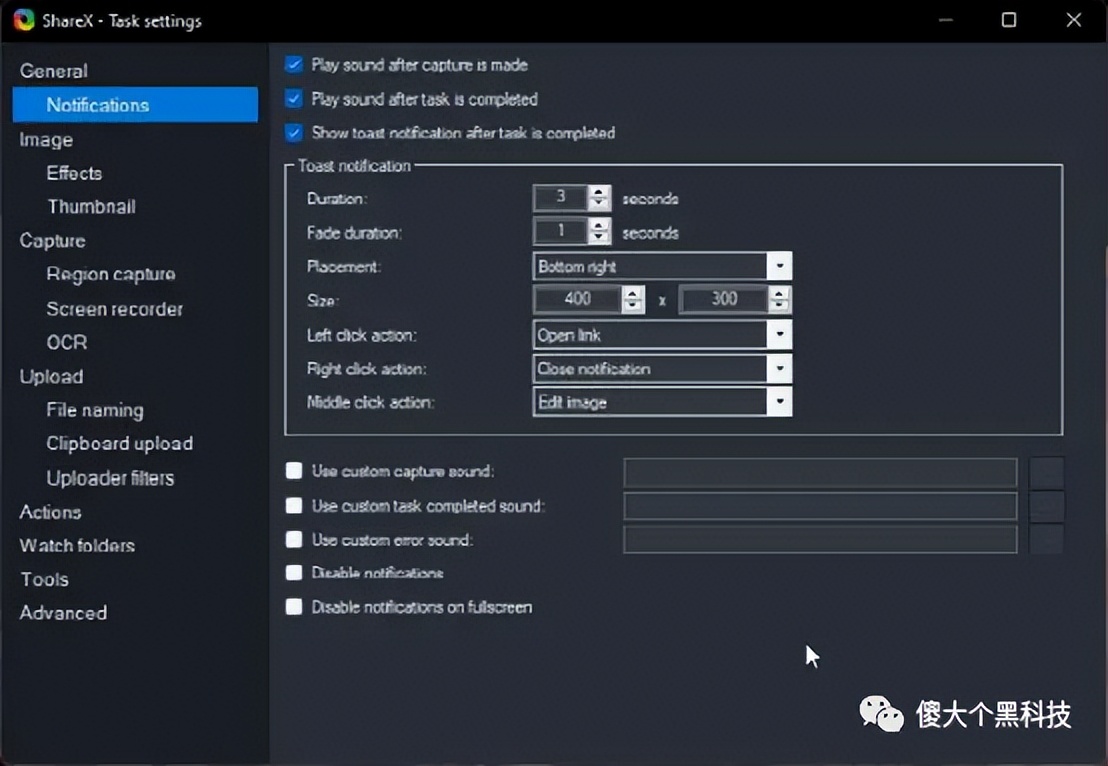Open the Middle click action dropdown
This screenshot has height=766, width=1108.
click(x=779, y=402)
